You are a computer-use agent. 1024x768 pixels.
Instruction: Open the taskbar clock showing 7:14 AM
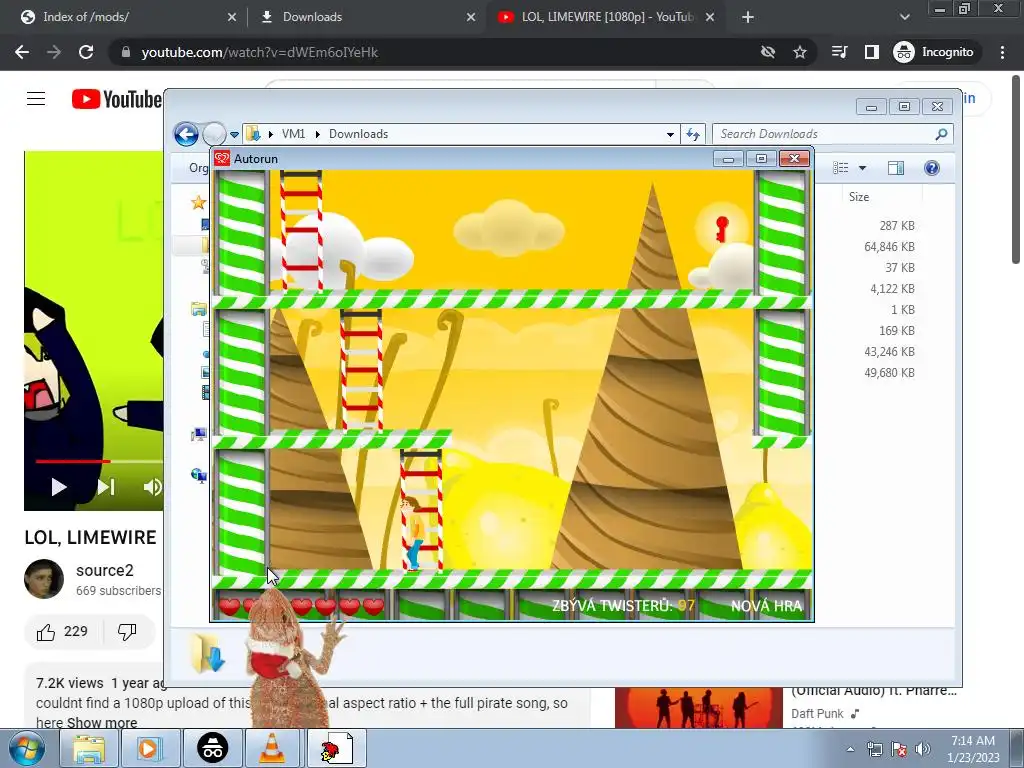973,749
